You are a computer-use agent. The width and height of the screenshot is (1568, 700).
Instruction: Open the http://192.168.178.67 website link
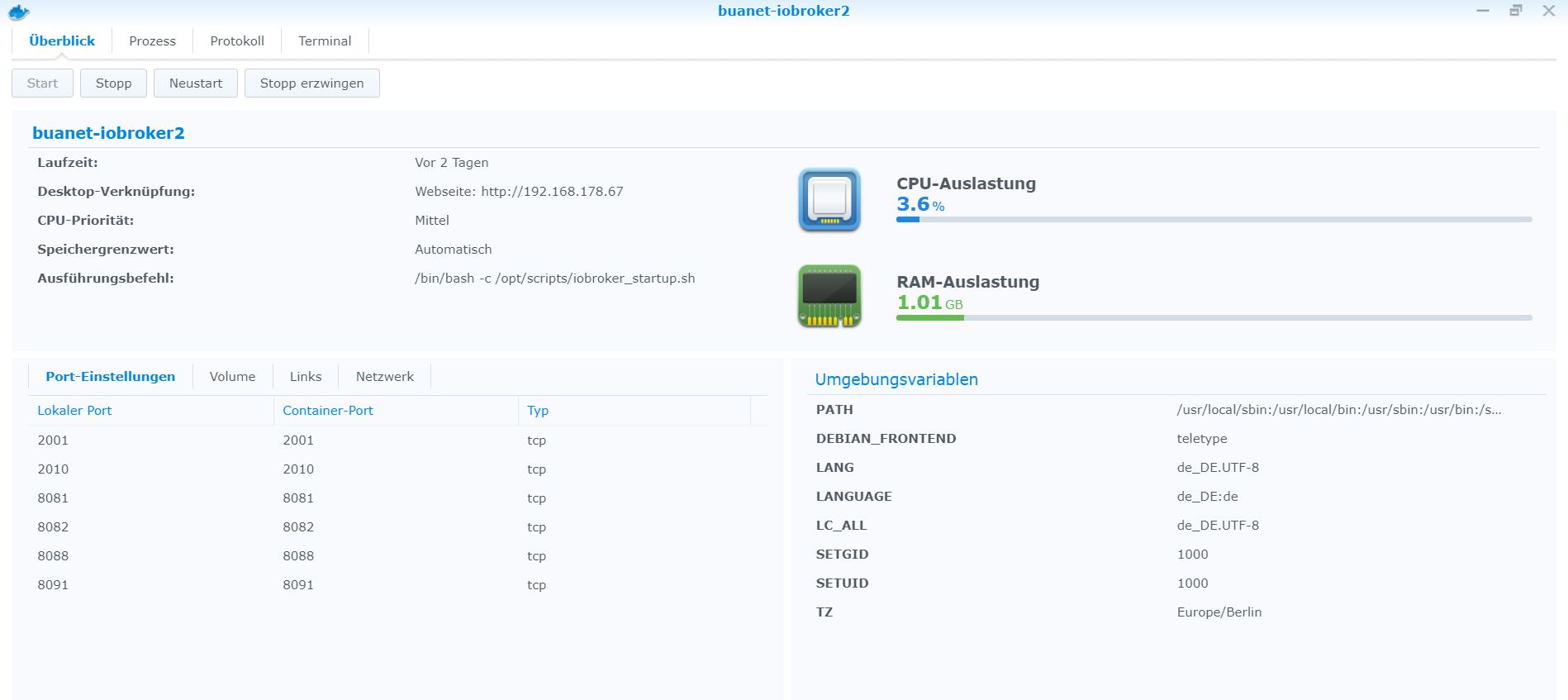(x=552, y=191)
